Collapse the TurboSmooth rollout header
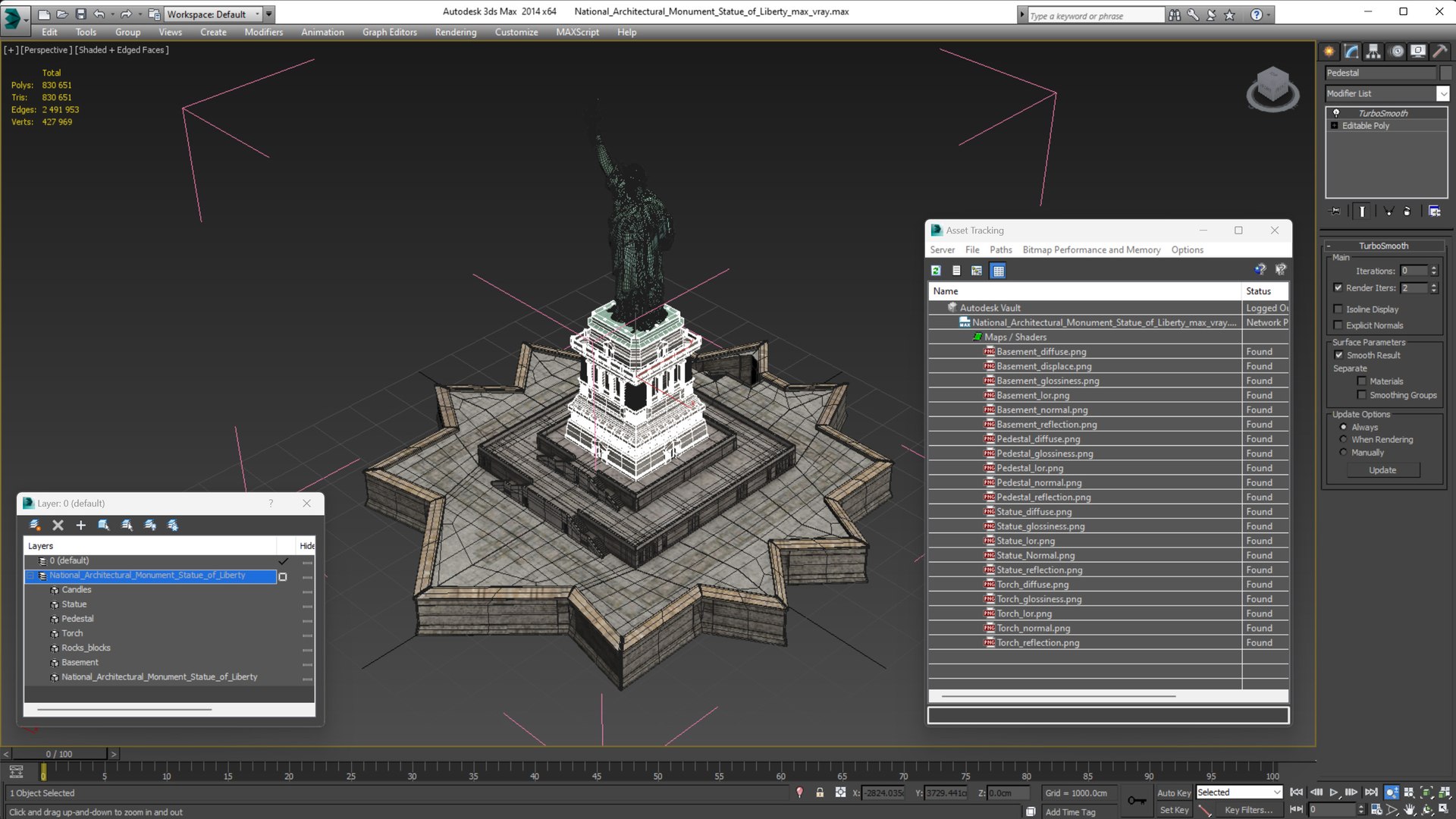Viewport: 1456px width, 819px height. tap(1383, 246)
